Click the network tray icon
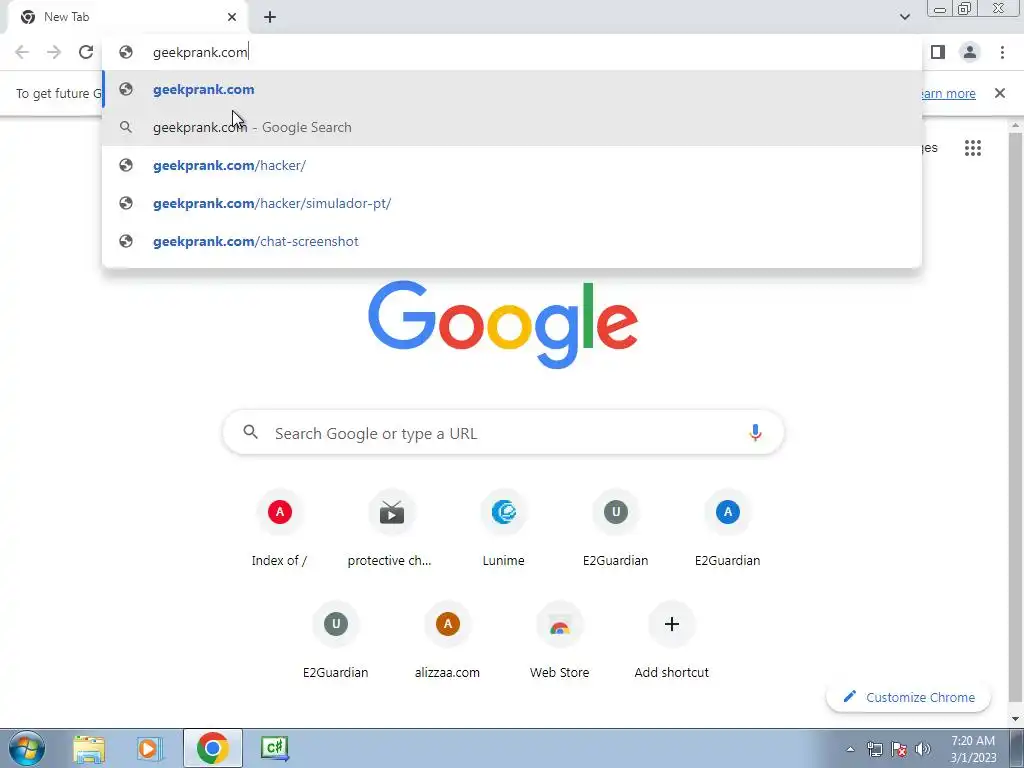 click(x=874, y=749)
